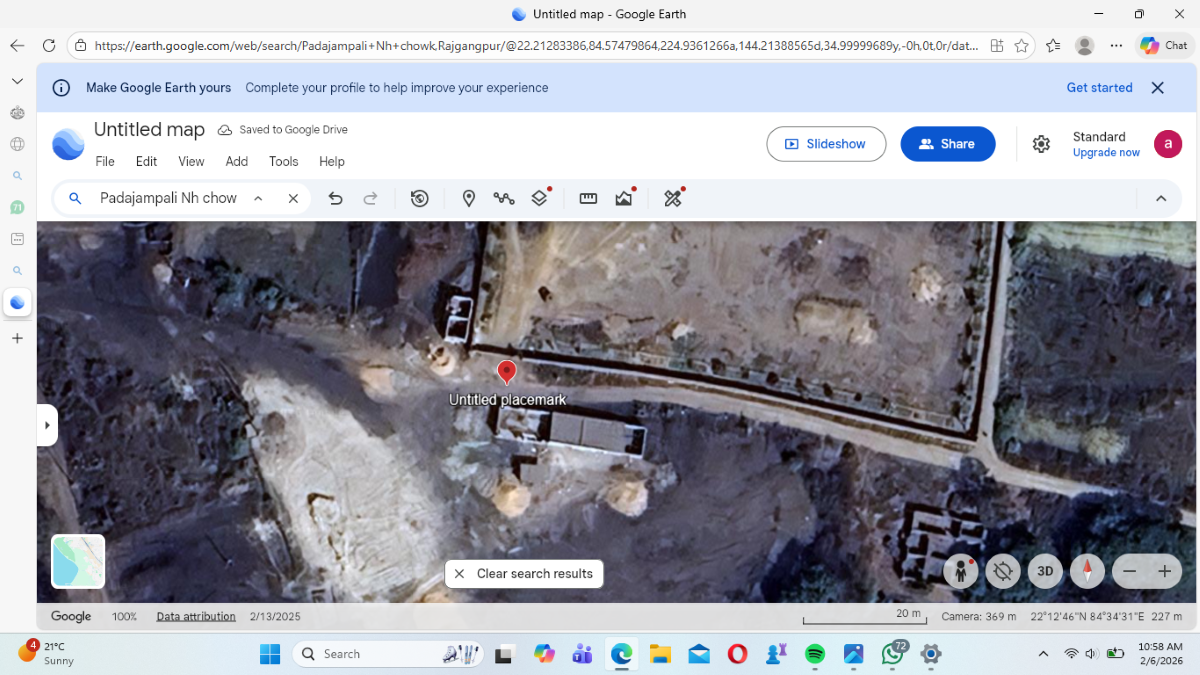The image size is (1200, 675).
Task: Expand the search results chevron
Action: pyautogui.click(x=258, y=198)
